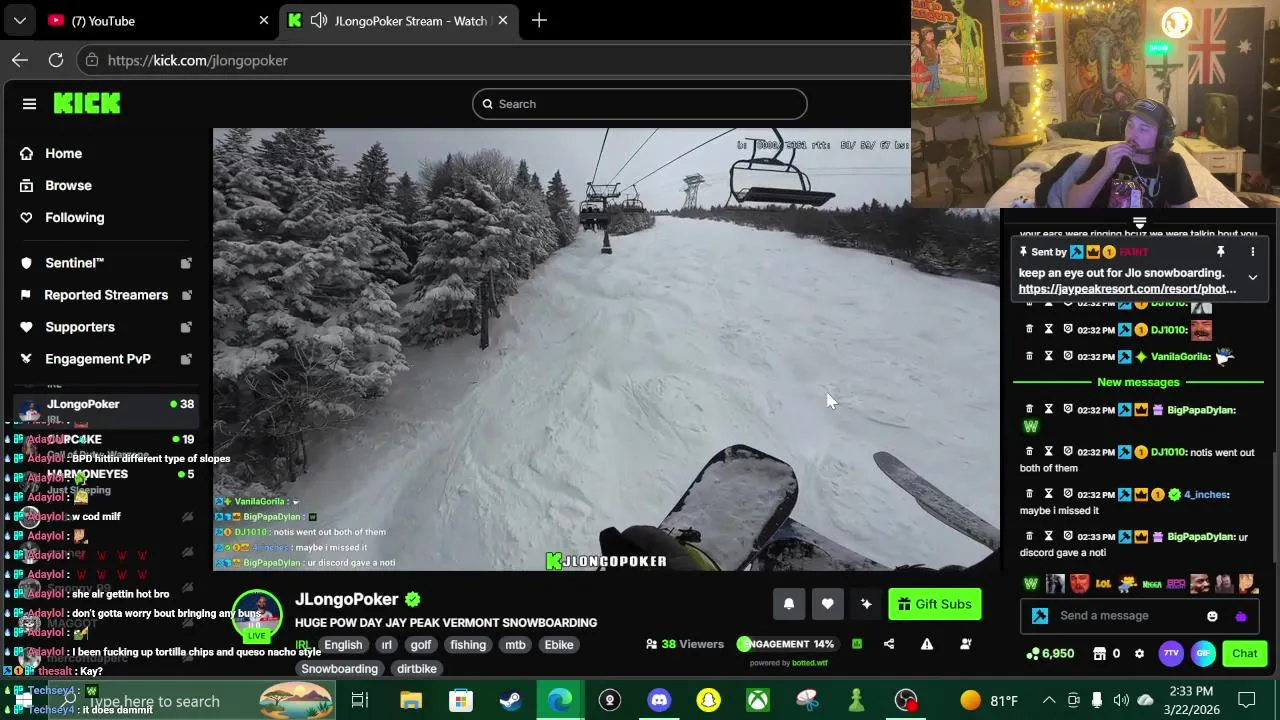1280x720 pixels.
Task: Go back in browser
Action: pos(20,60)
